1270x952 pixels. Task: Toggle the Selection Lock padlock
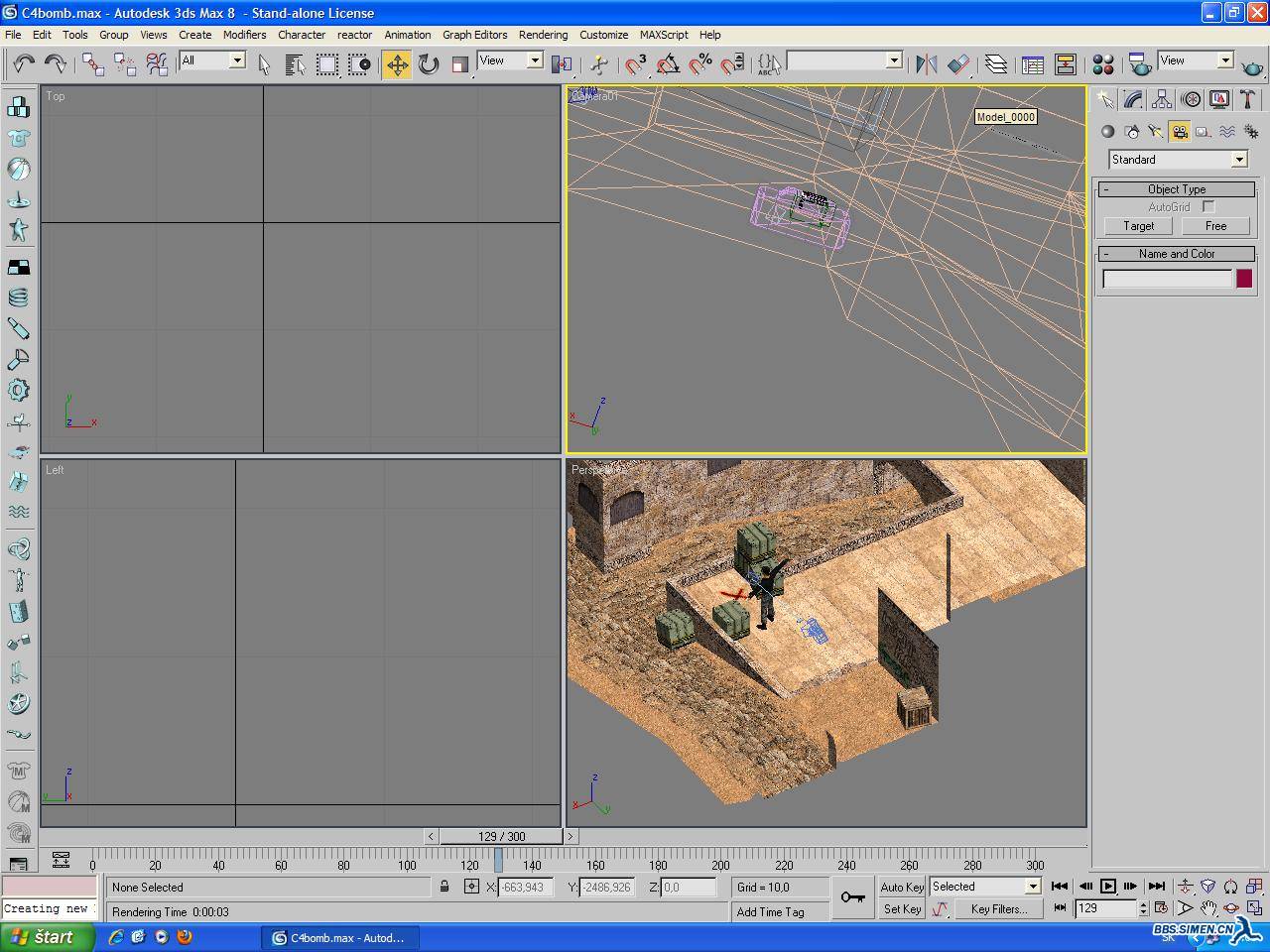pos(444,887)
